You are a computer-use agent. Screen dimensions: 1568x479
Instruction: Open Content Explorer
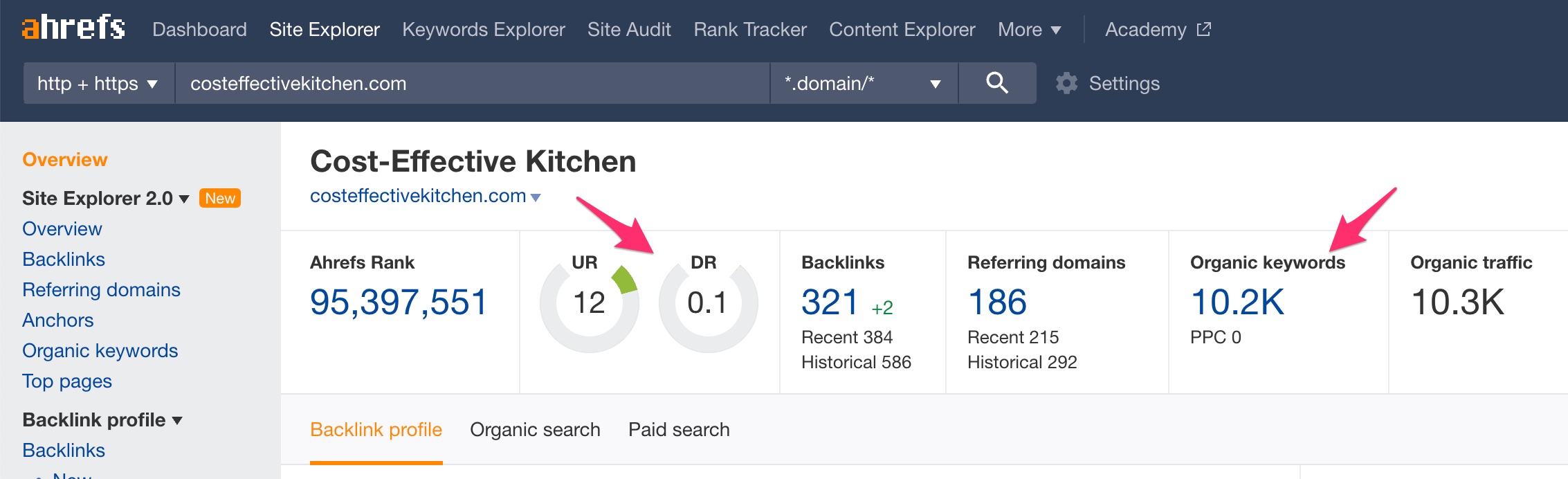[x=902, y=29]
